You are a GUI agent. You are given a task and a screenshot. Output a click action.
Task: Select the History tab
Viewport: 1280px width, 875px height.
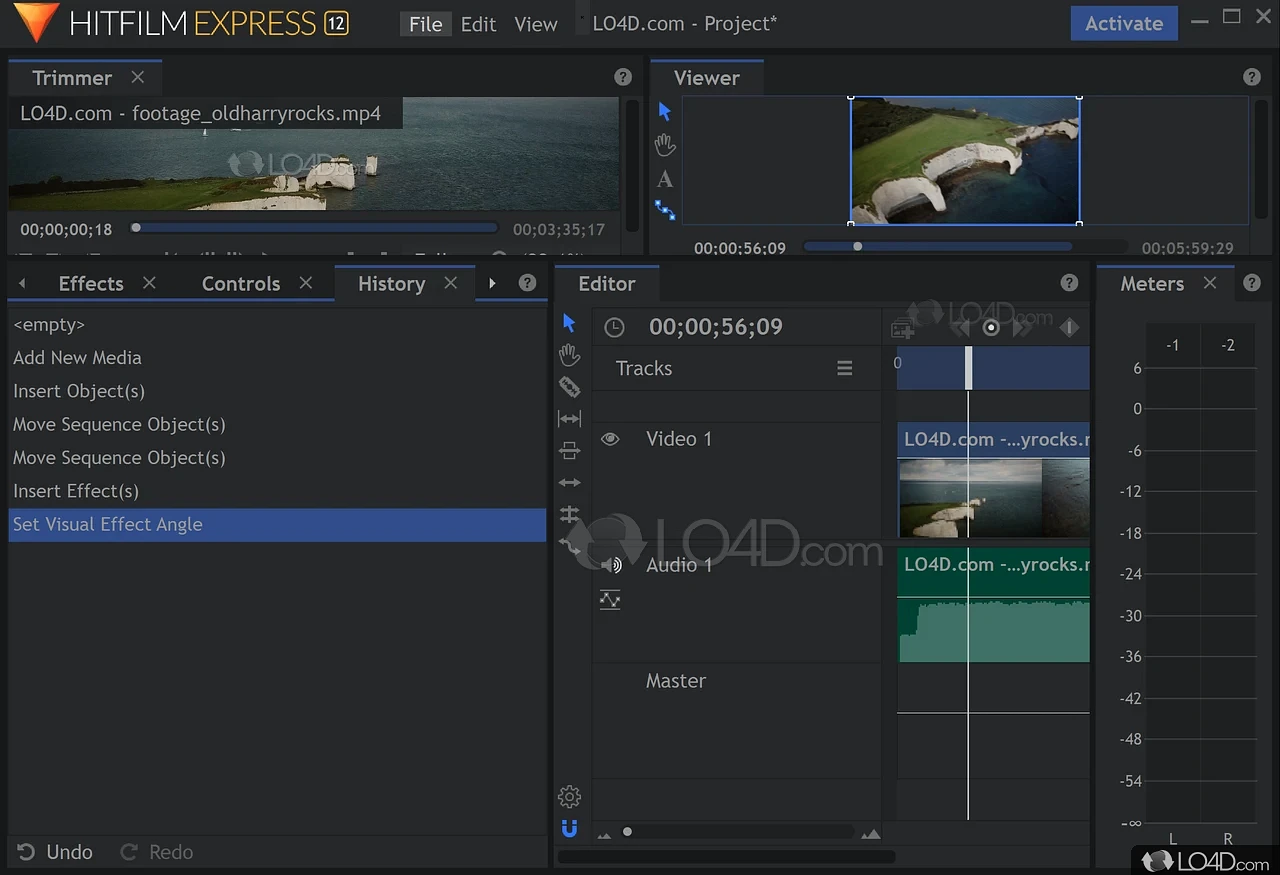coord(391,283)
